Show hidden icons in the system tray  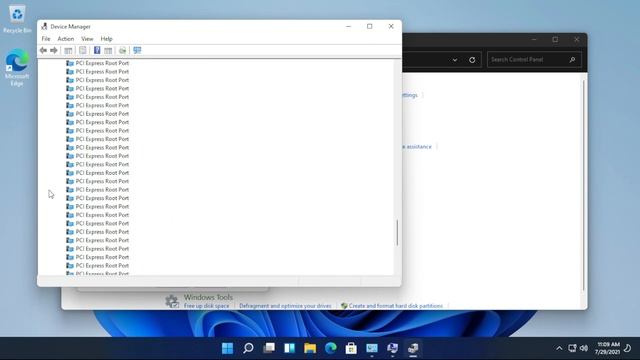point(559,348)
